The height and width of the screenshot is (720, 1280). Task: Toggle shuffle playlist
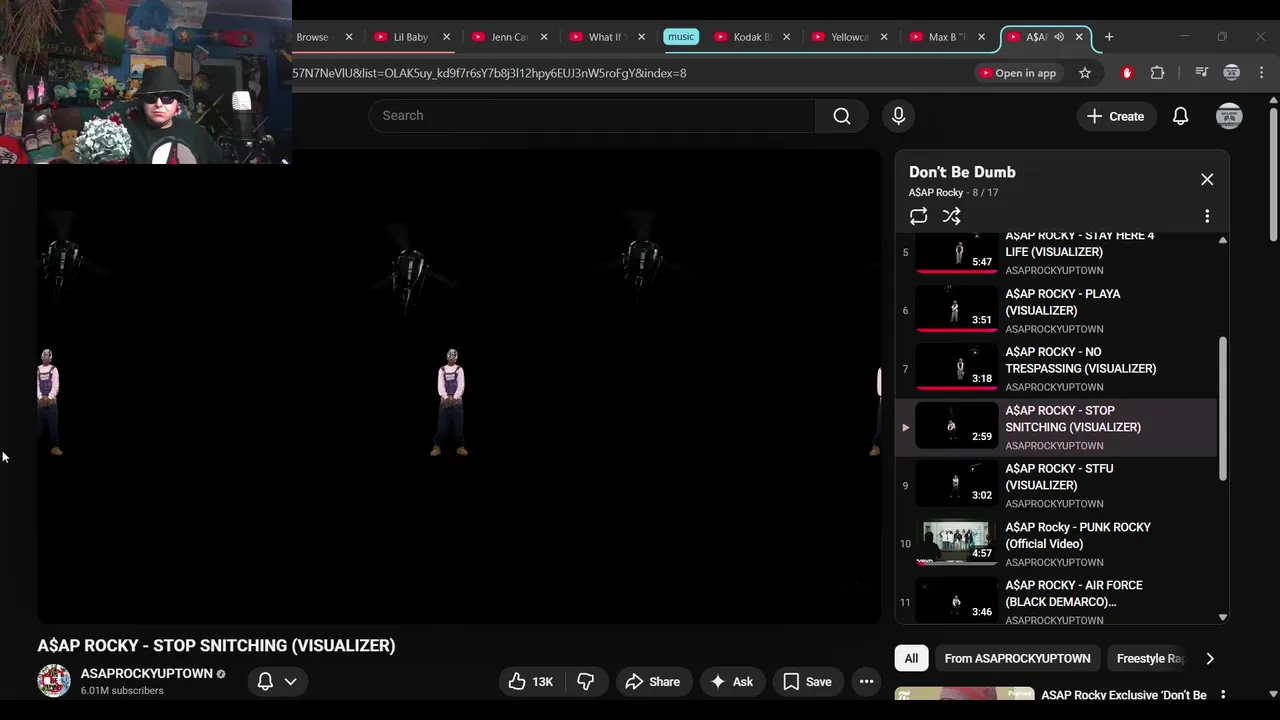(x=951, y=216)
